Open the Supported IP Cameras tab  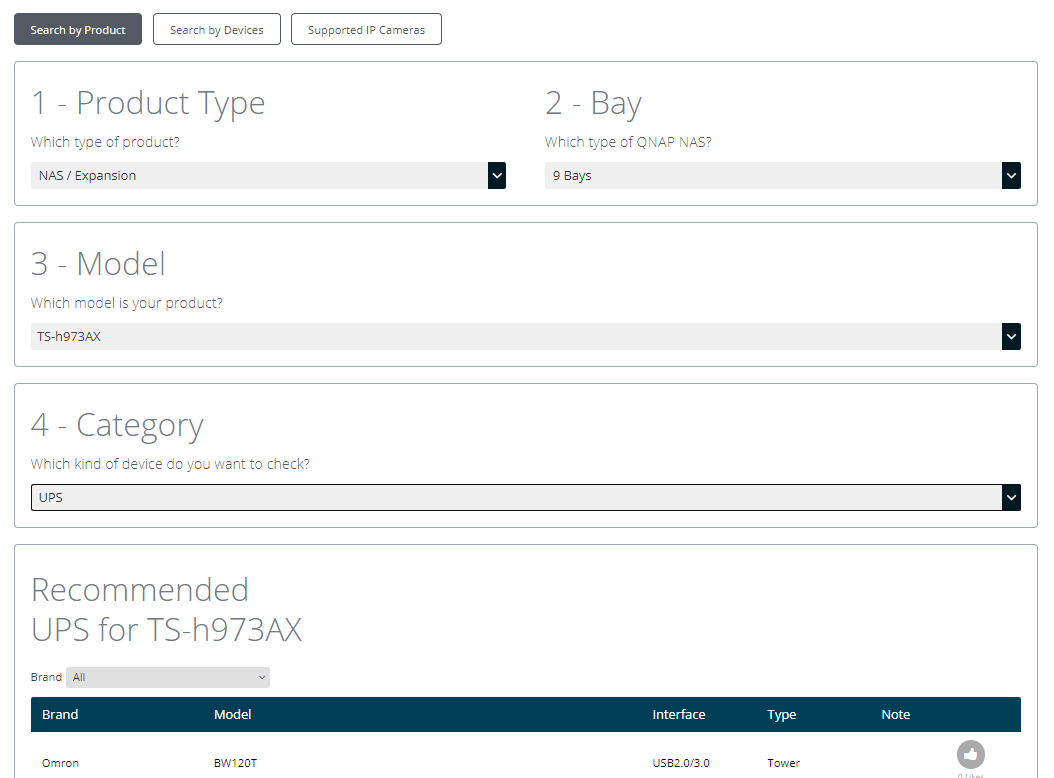pos(366,30)
